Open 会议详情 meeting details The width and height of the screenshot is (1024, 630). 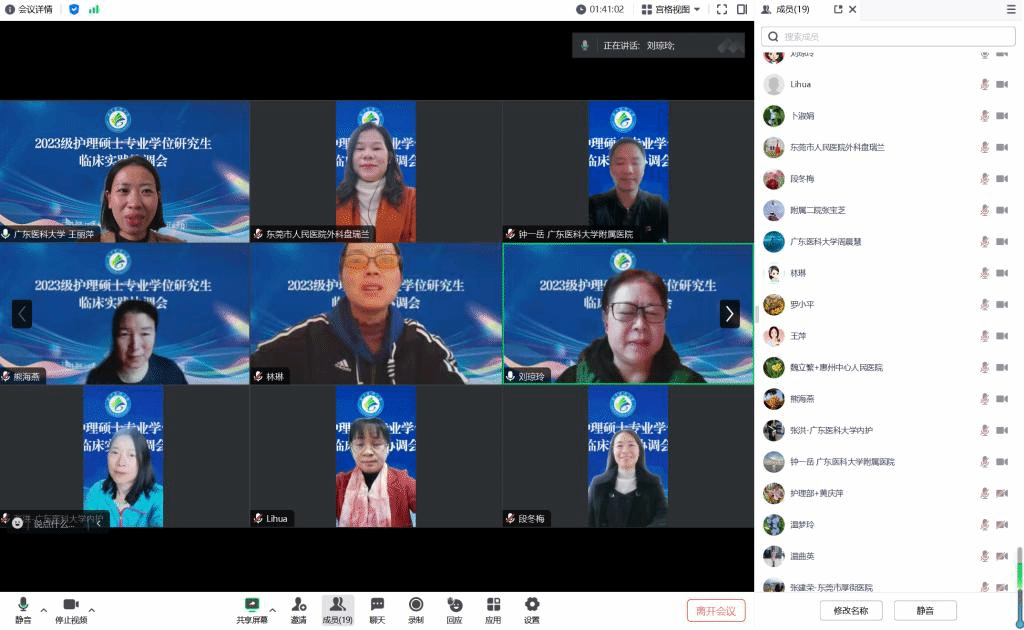tap(29, 9)
